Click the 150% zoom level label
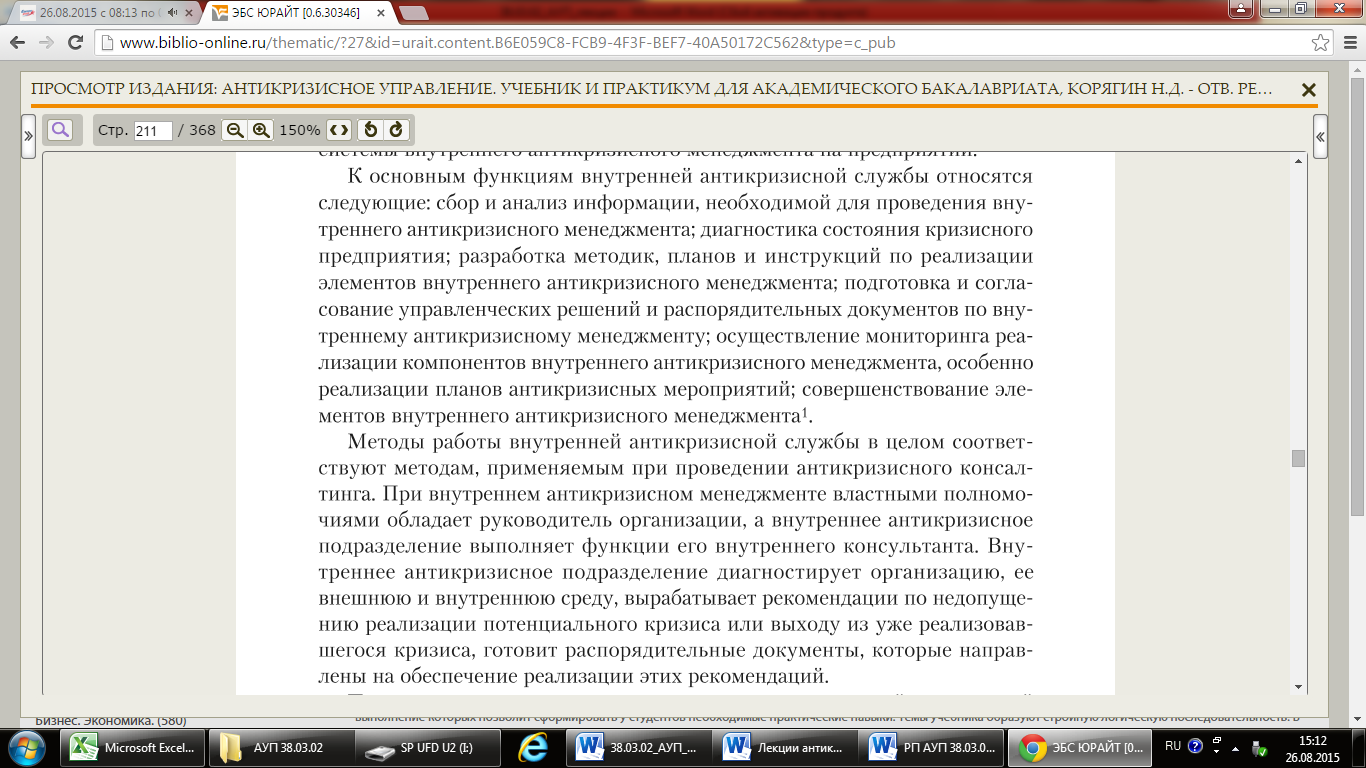The image size is (1366, 768). 299,131
